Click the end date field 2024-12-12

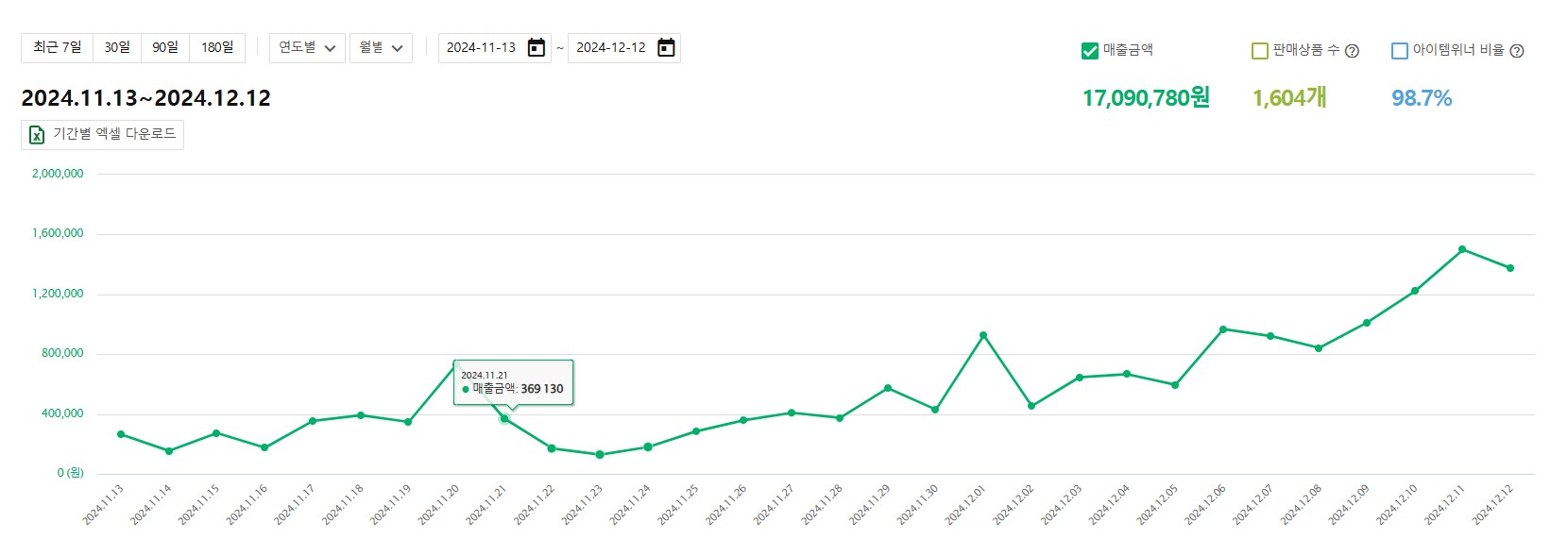(610, 48)
